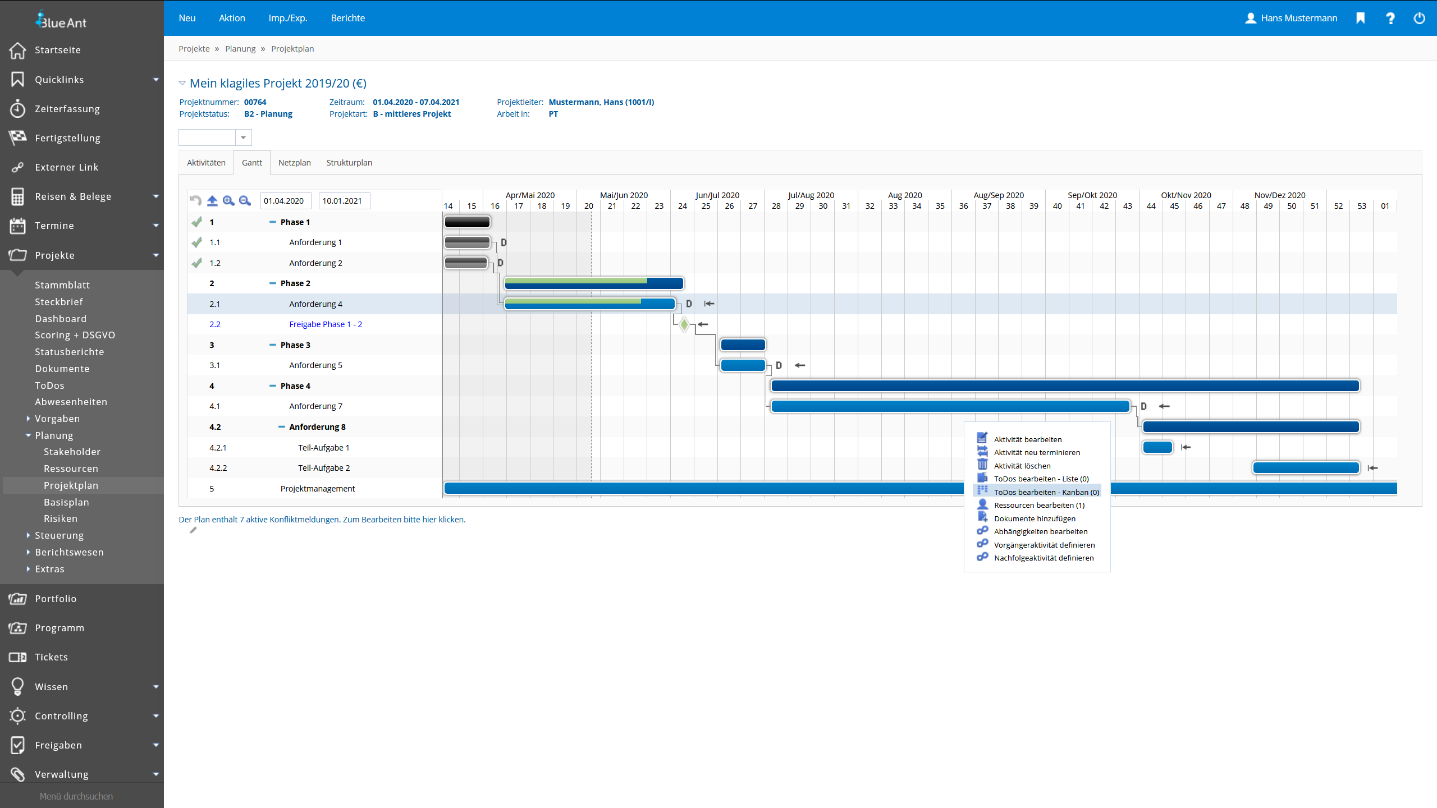The image size is (1437, 808).
Task: Collapse Phase 1 with the minus toggle
Action: point(273,222)
